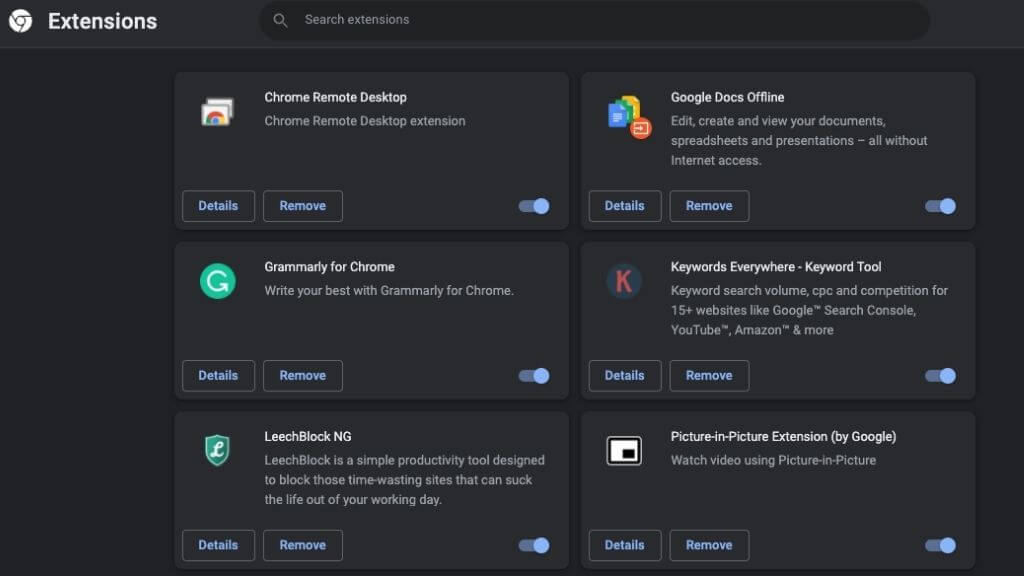Click the Picture-in-Picture extension icon

click(624, 451)
